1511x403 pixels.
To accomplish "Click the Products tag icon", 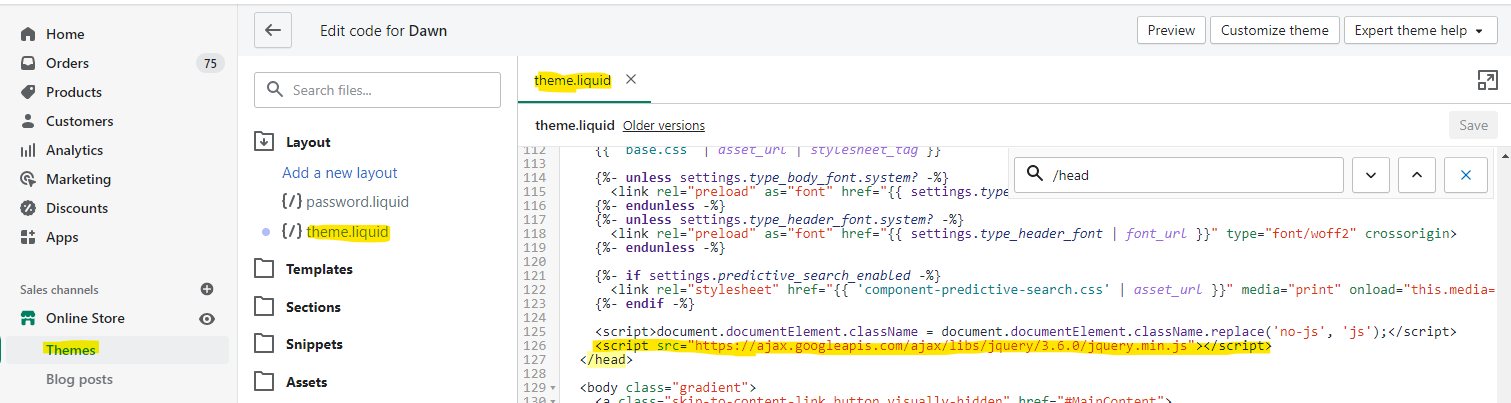I will tap(28, 92).
